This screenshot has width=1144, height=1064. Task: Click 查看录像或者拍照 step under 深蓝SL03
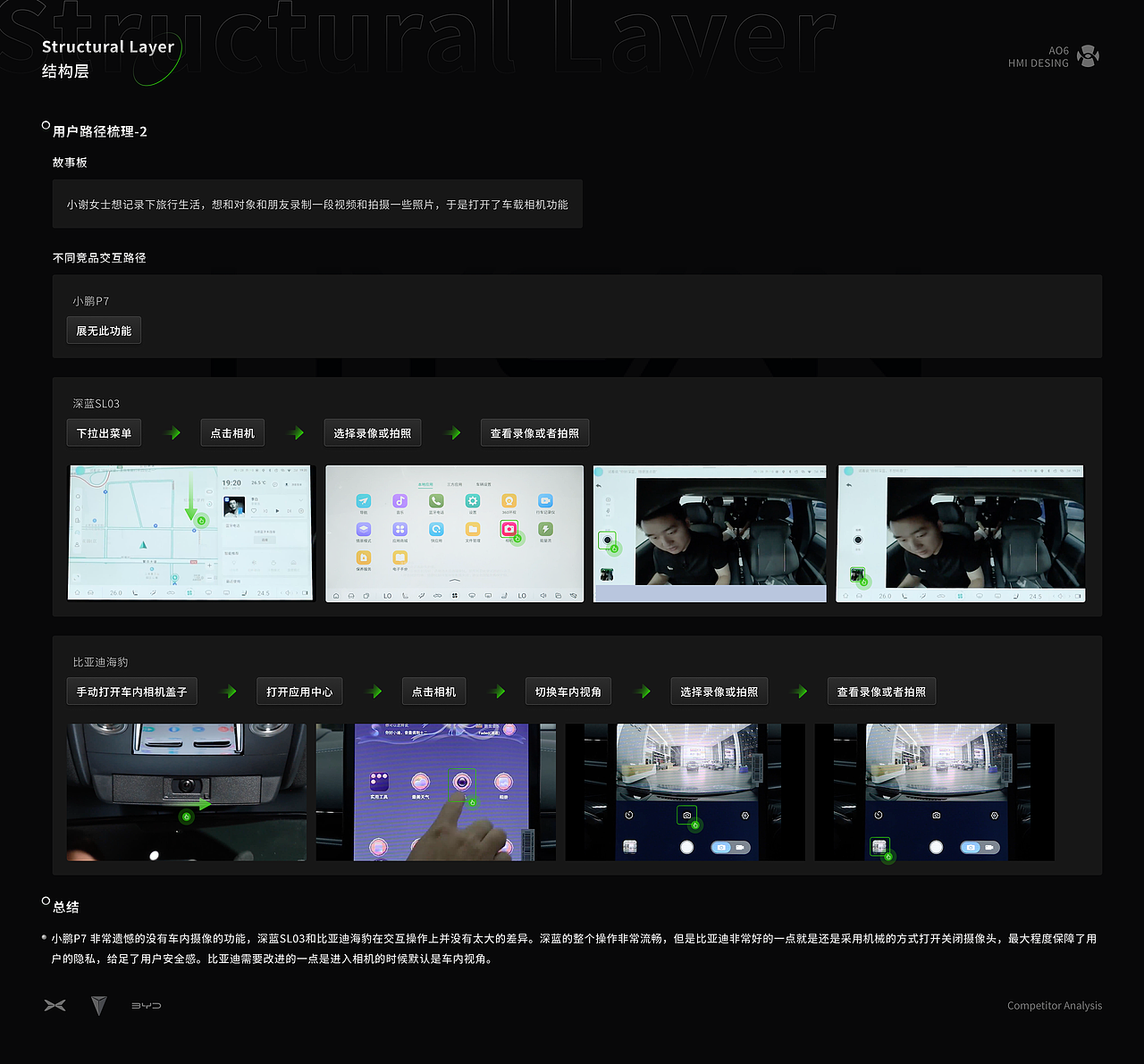coord(534,433)
